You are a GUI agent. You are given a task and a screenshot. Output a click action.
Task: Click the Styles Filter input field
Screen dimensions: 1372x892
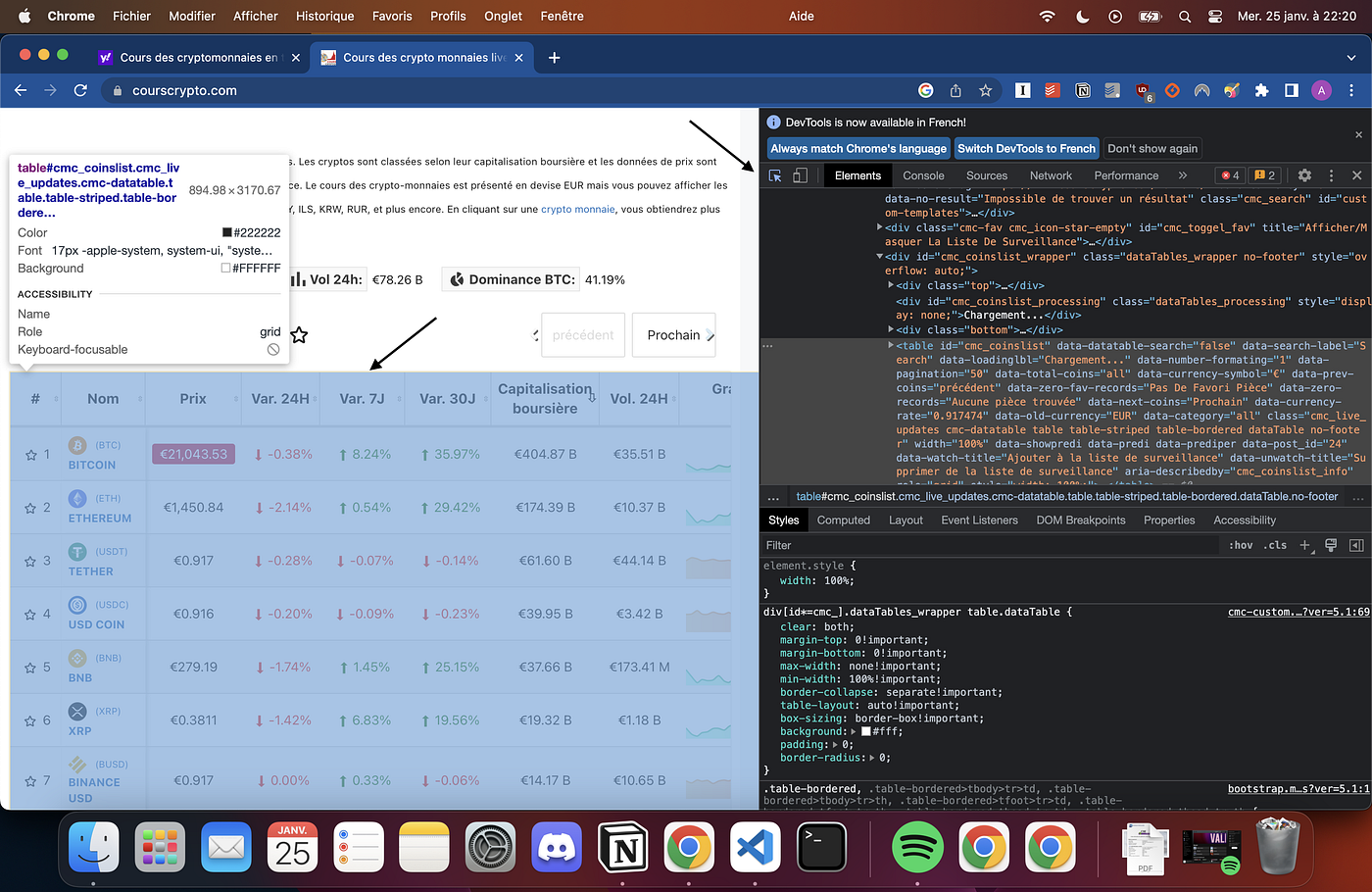990,545
